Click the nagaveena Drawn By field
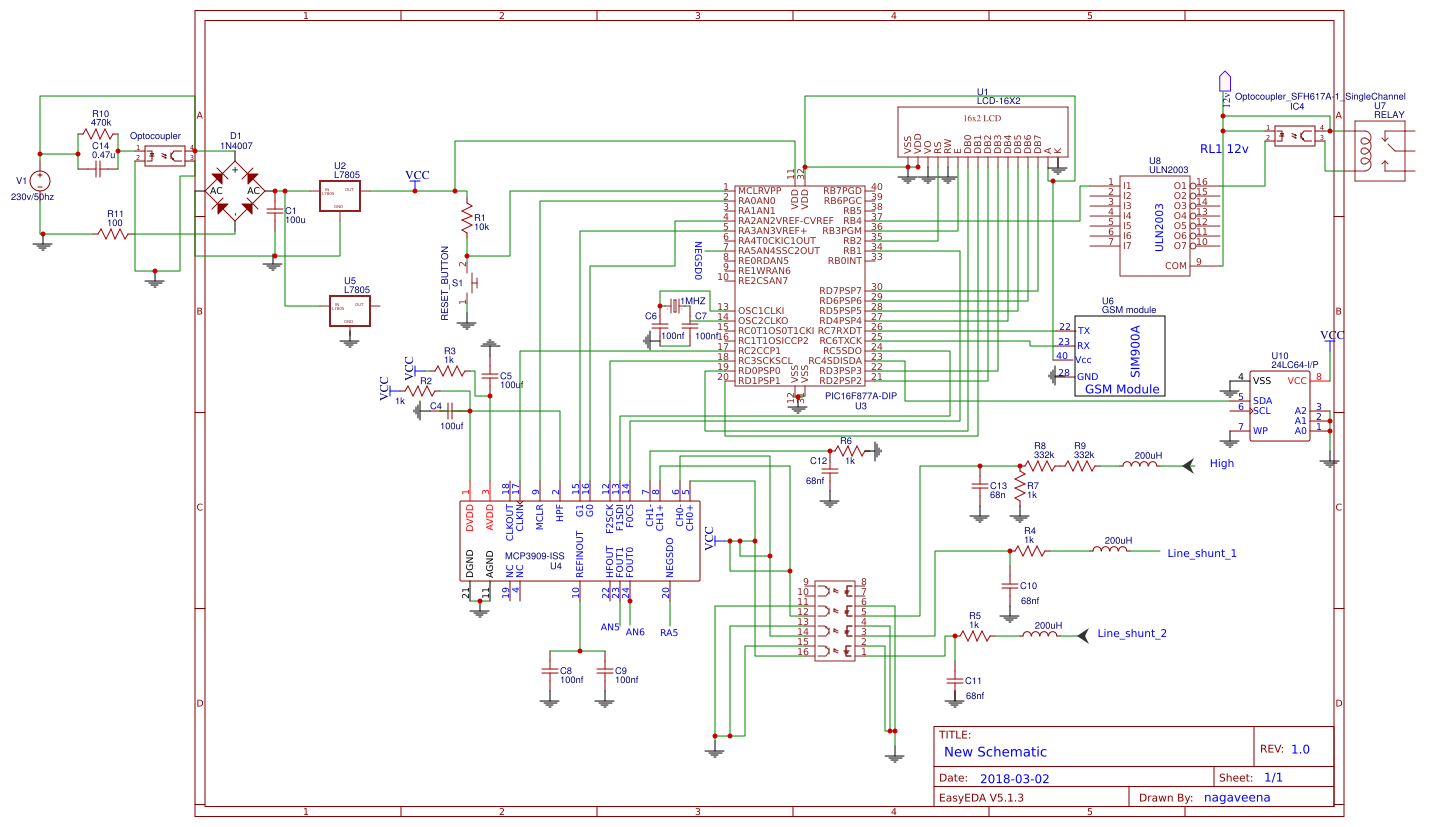The image size is (1429, 827). tap(1237, 797)
